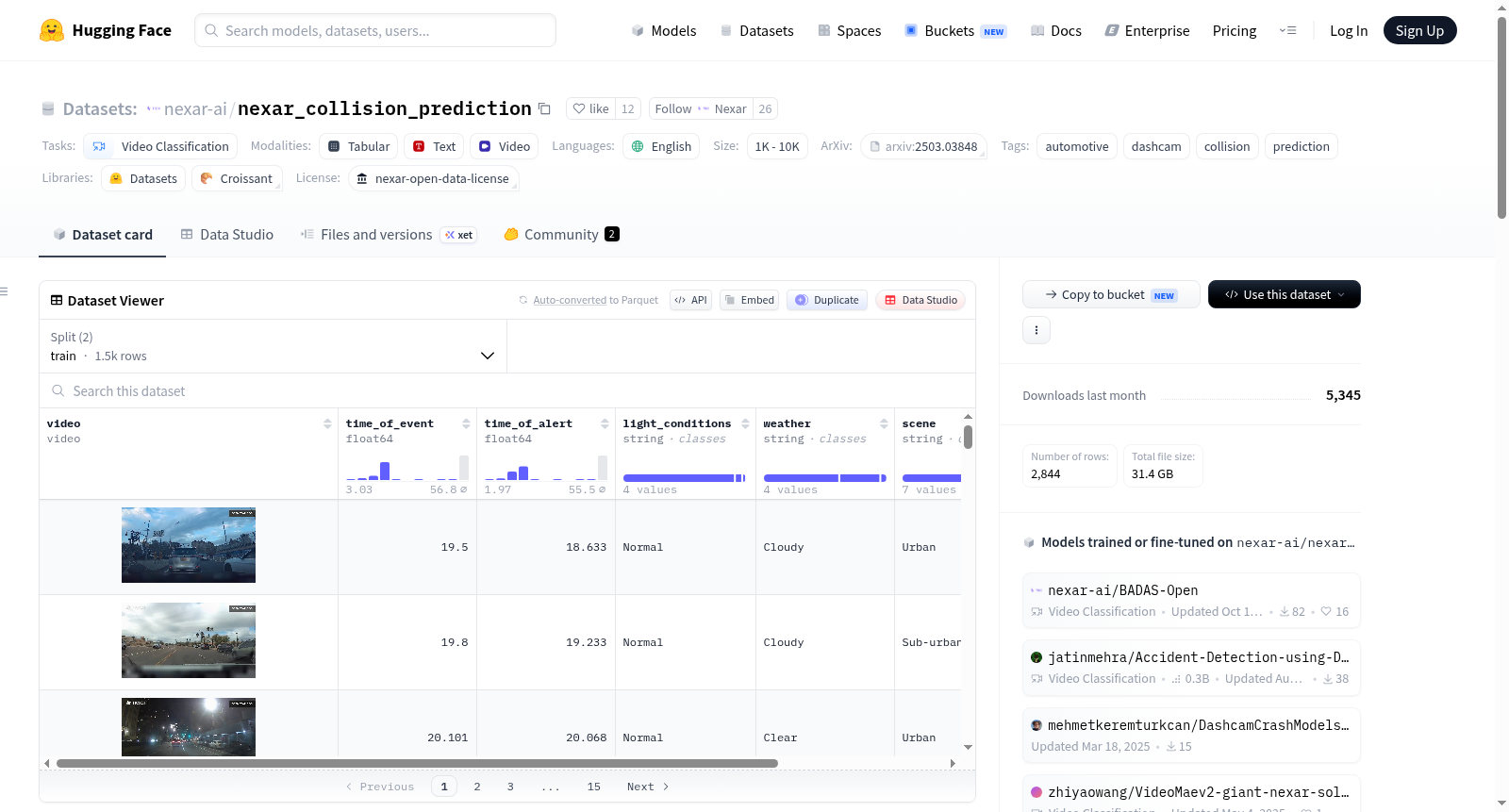Open the Video Classification task tag
1509x812 pixels.
point(160,146)
